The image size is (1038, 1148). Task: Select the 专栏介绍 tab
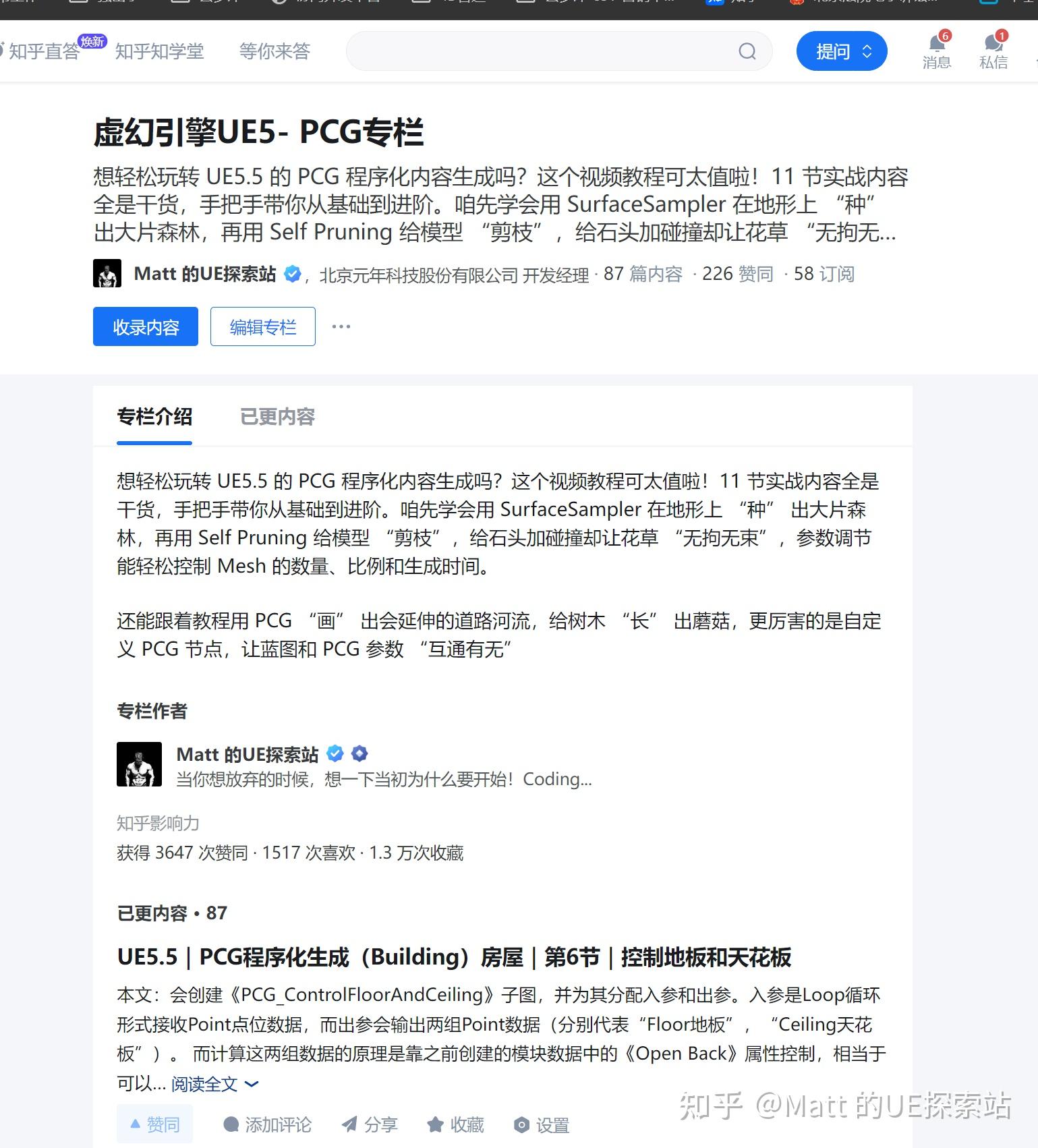pos(154,417)
